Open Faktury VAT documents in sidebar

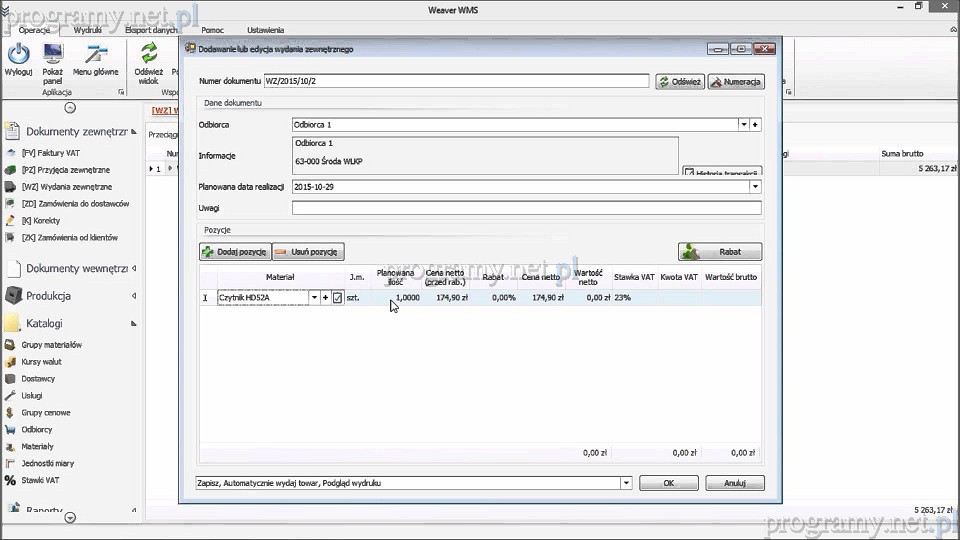50,153
